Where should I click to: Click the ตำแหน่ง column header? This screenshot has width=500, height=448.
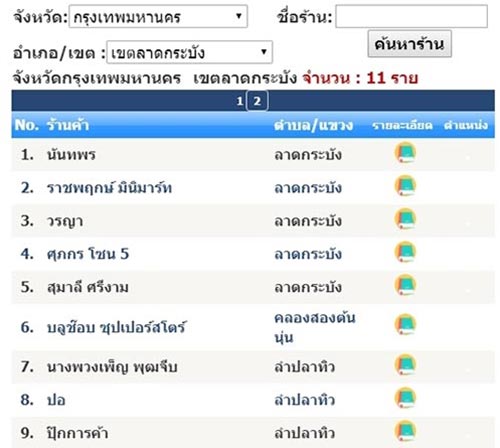tap(466, 125)
